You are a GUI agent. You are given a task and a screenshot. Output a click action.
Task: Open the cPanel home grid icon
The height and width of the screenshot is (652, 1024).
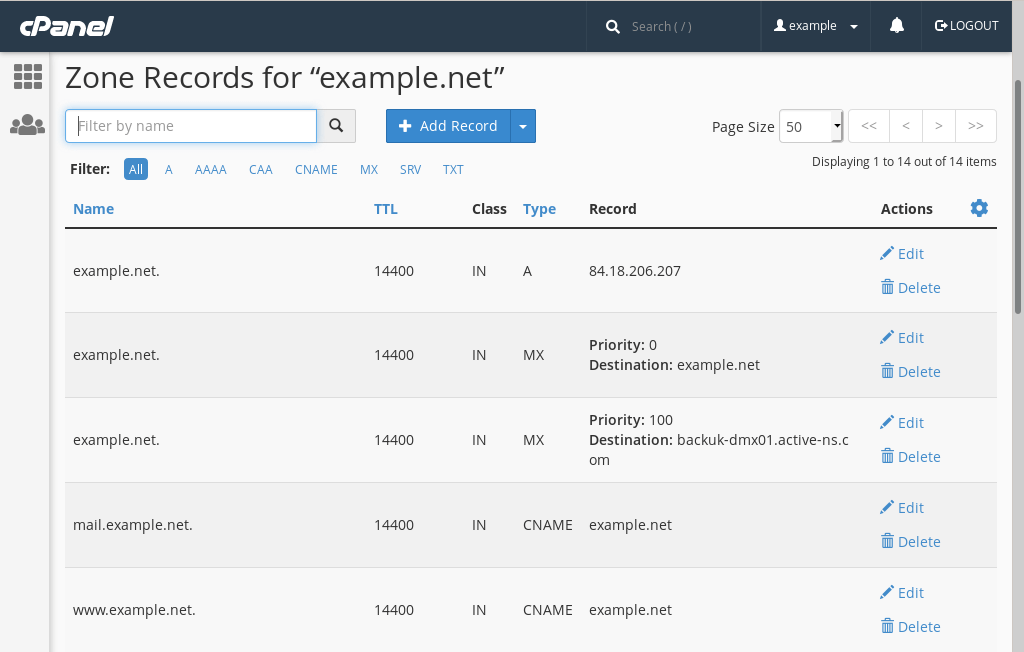tap(28, 77)
